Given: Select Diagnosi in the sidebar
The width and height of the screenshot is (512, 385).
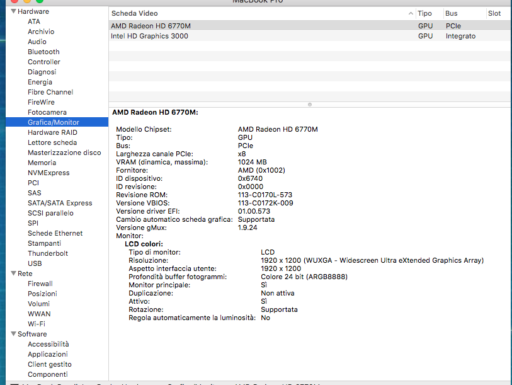Looking at the screenshot, I should (42, 72).
